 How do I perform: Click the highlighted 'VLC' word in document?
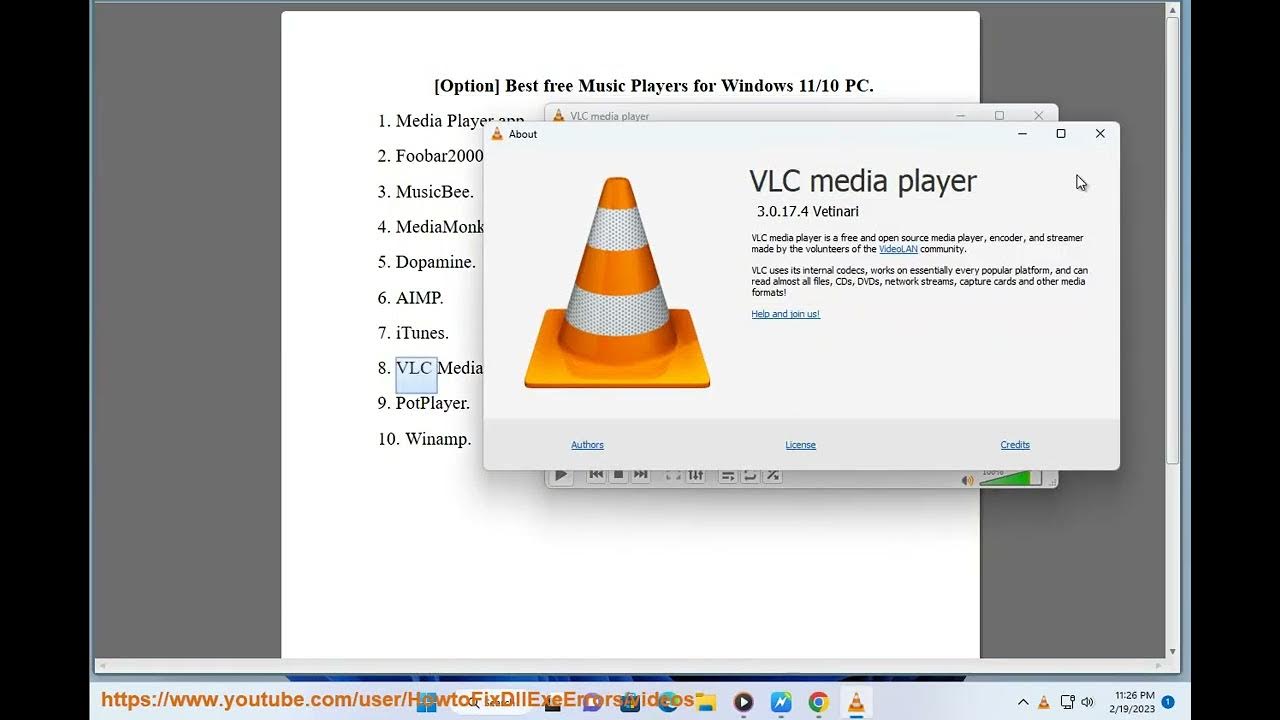(x=414, y=368)
